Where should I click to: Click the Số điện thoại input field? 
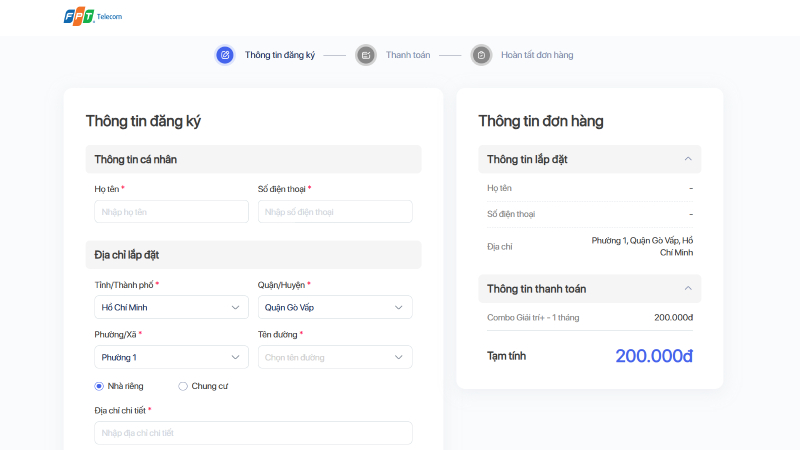[x=335, y=212]
